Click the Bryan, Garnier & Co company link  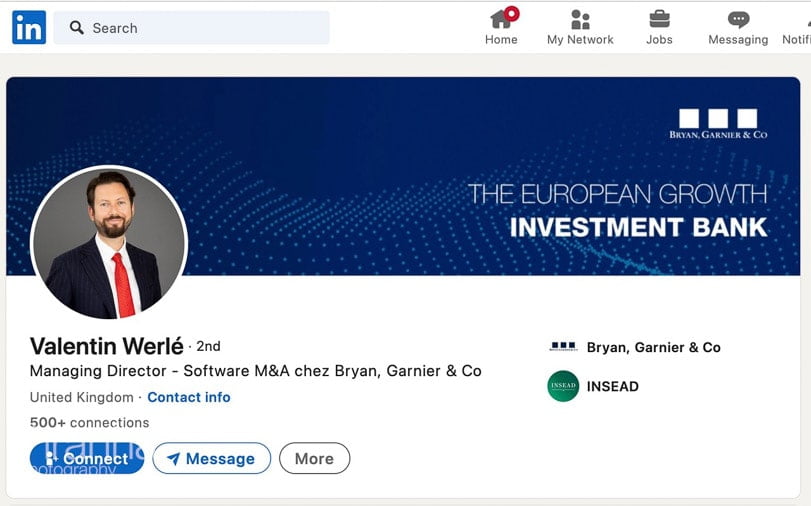coord(653,347)
